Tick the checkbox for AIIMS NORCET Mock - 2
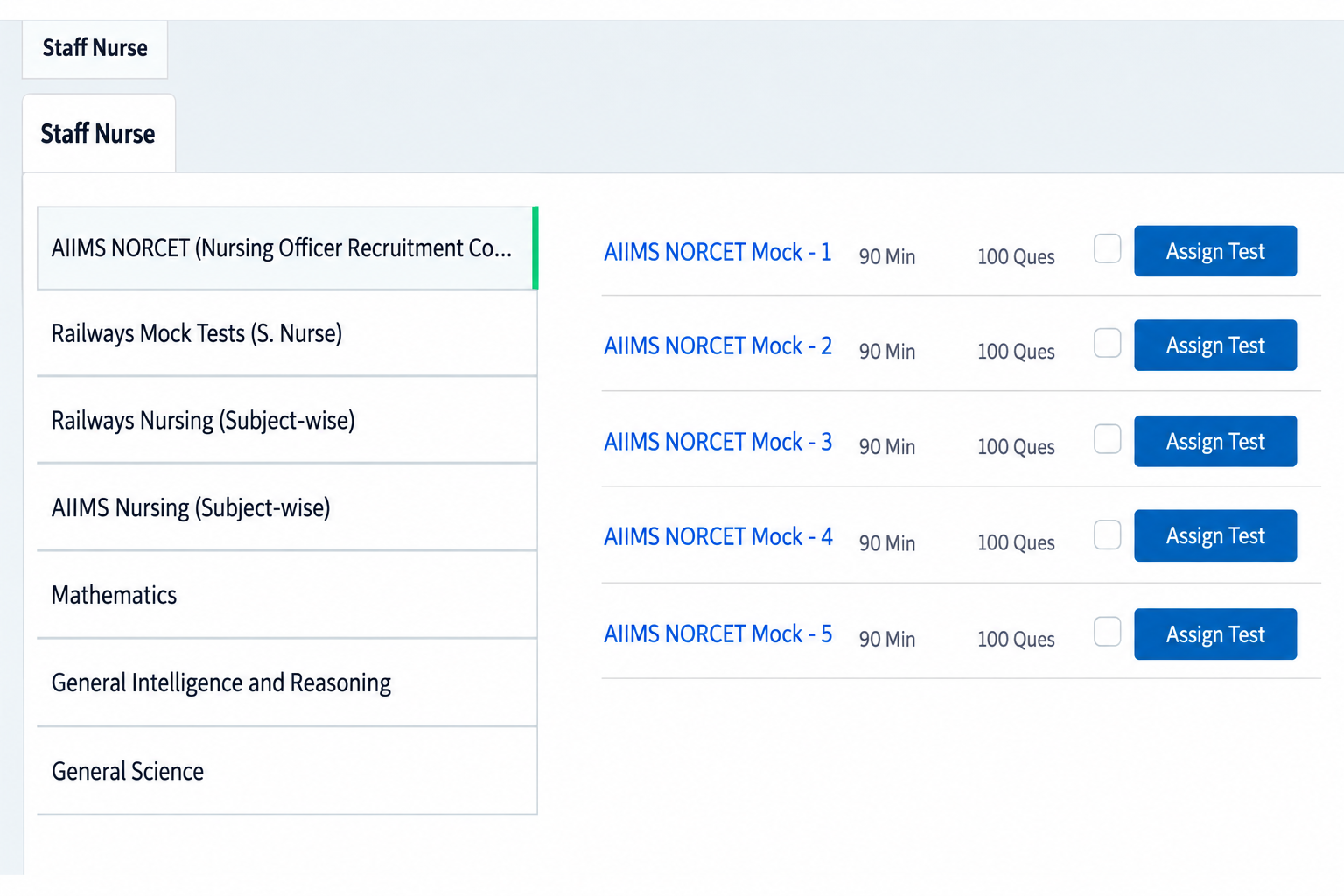 coord(1107,343)
